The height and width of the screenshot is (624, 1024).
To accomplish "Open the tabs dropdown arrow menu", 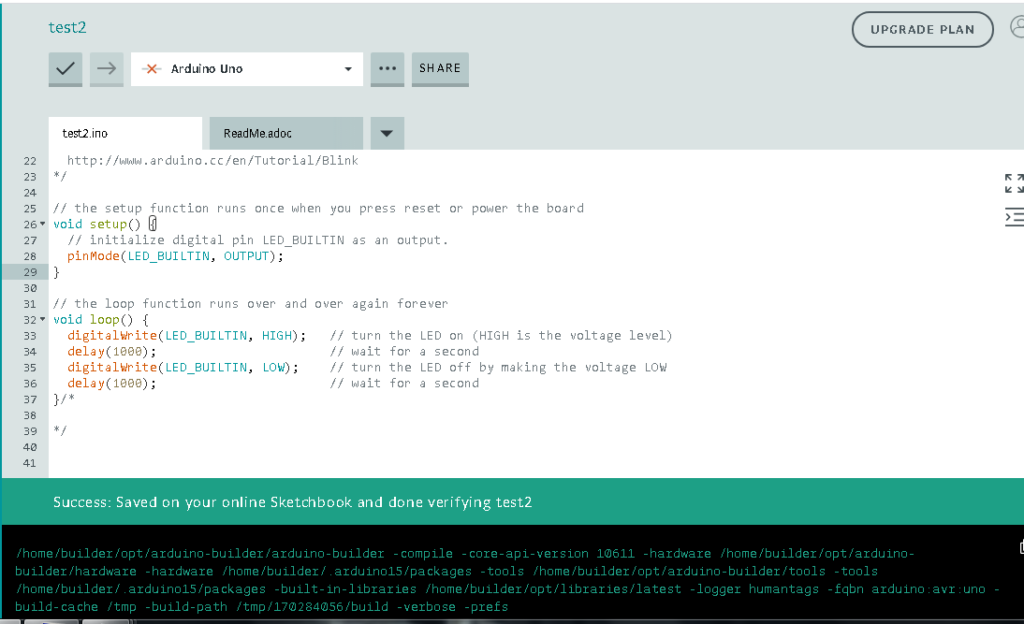I will coord(387,133).
